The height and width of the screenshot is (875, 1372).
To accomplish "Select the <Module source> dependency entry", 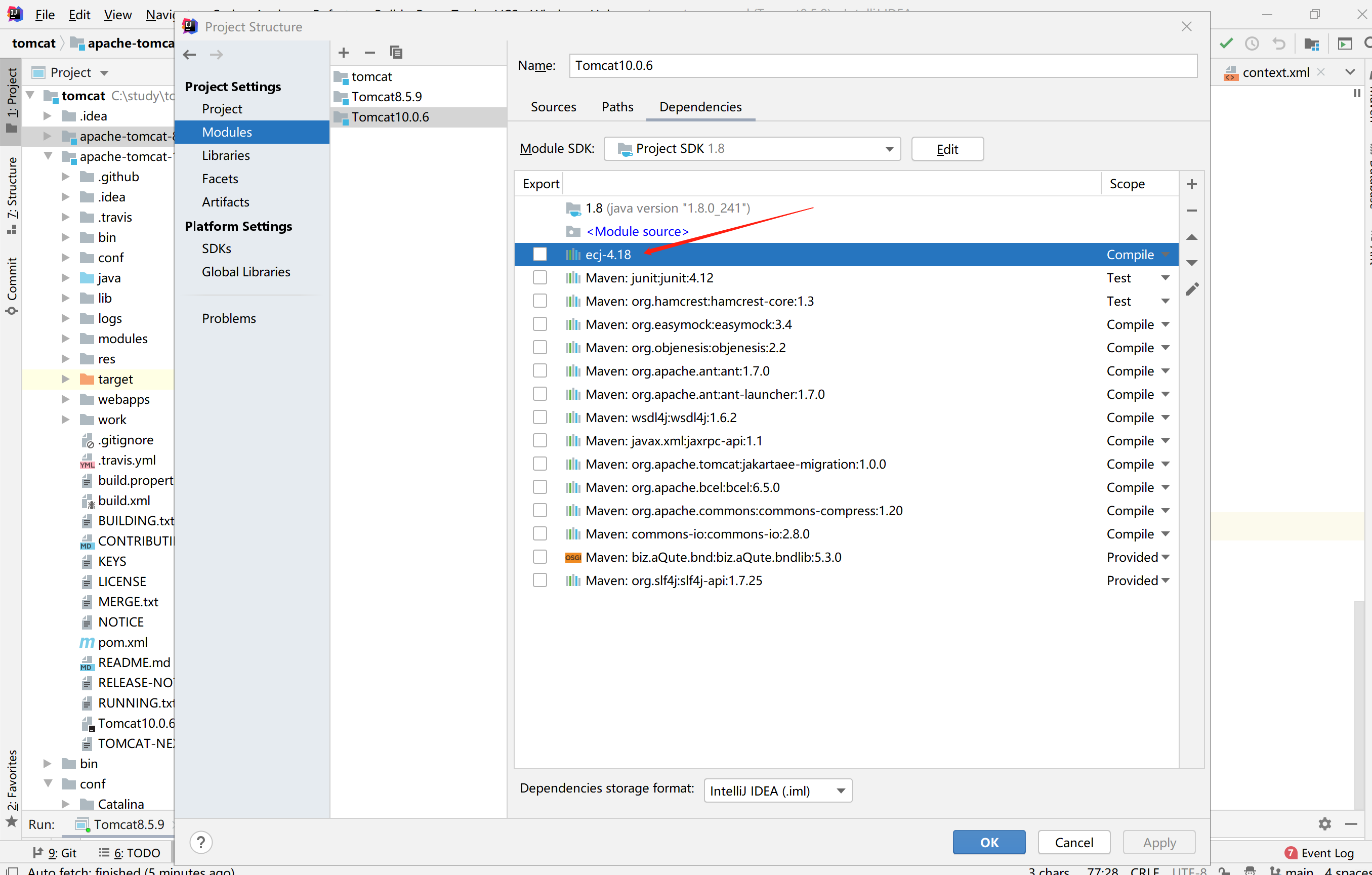I will pyautogui.click(x=637, y=231).
